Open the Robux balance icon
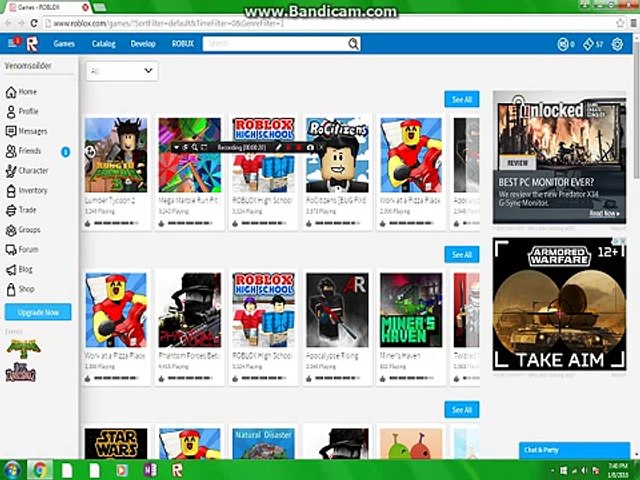The width and height of the screenshot is (640, 480). click(563, 44)
